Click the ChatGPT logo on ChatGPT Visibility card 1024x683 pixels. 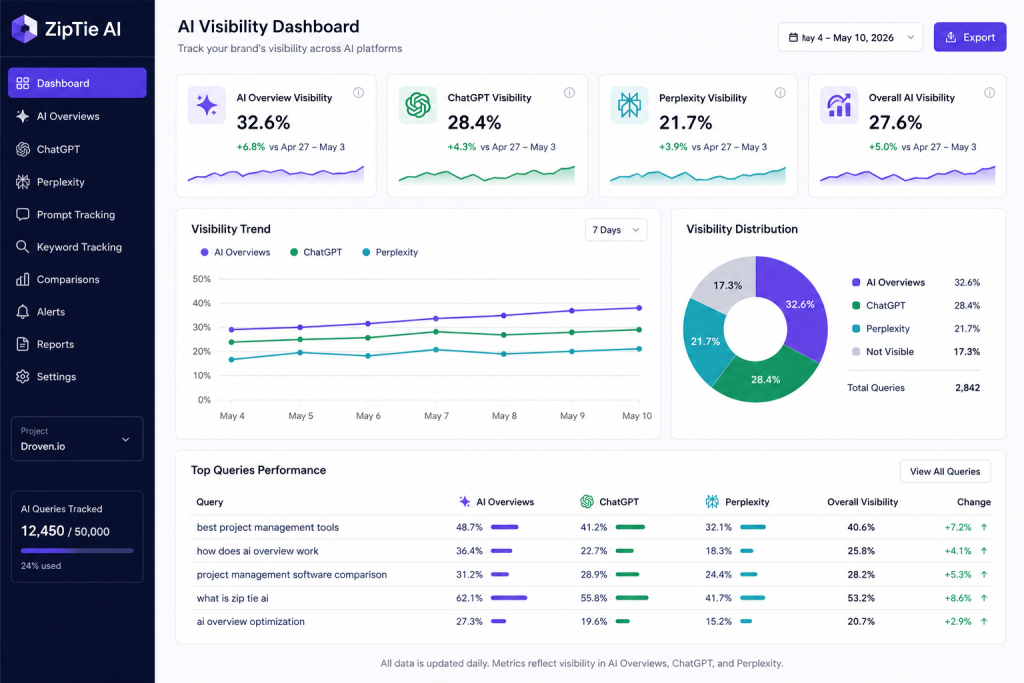(x=418, y=105)
